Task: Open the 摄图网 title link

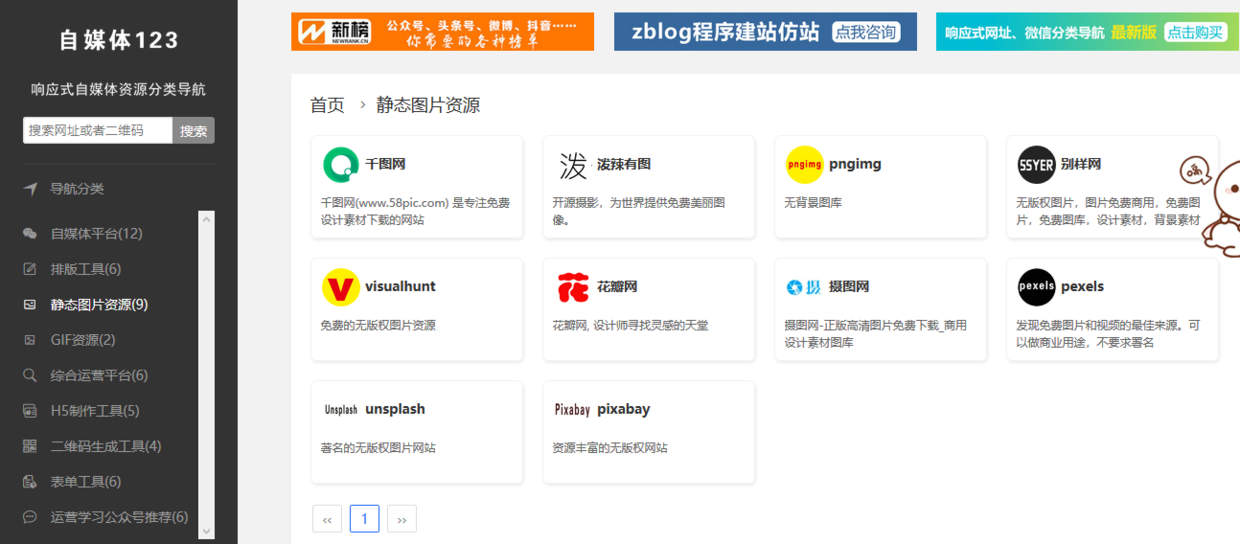Action: 849,286
